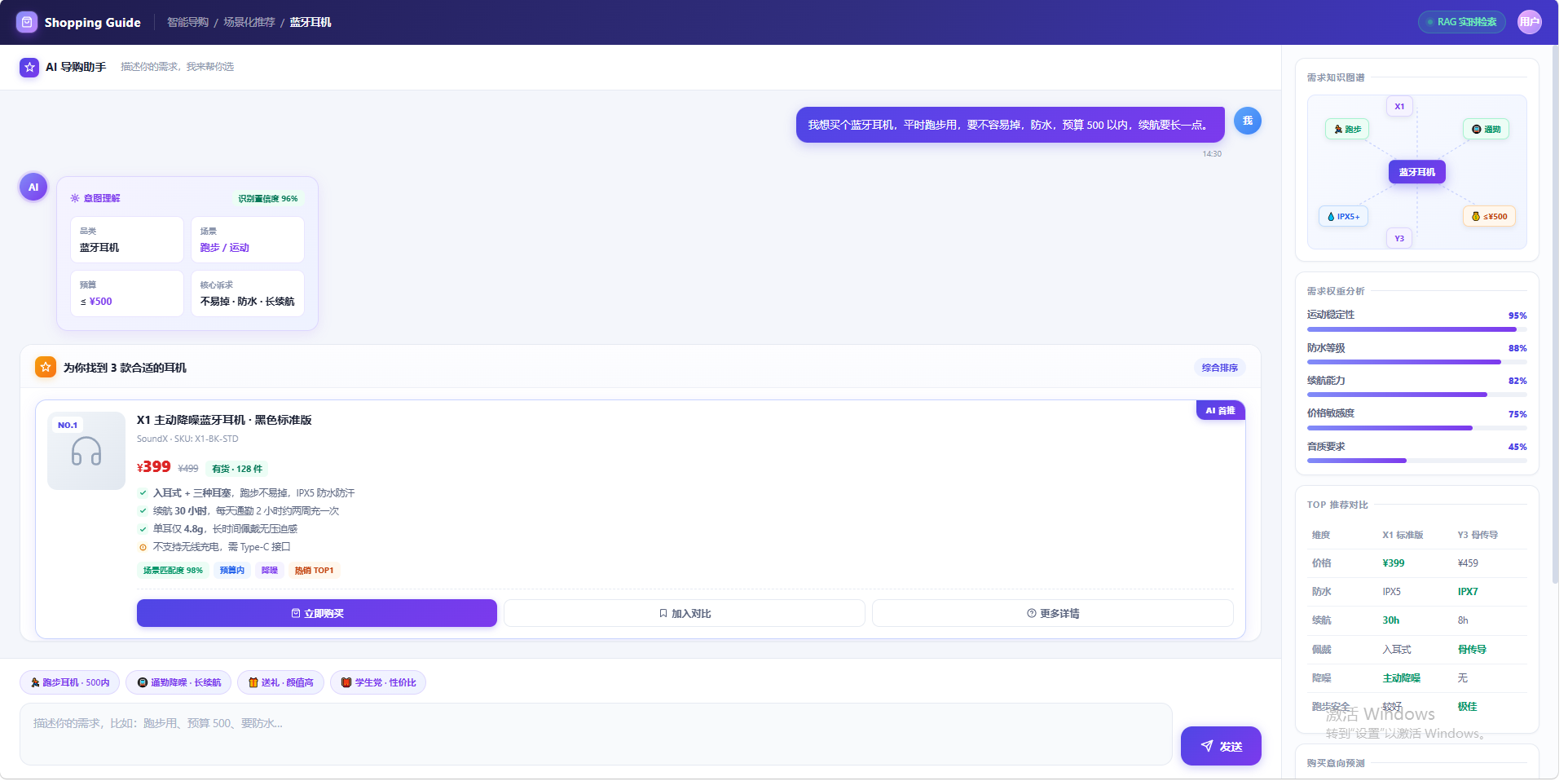Viewport: 1568px width, 781px height.
Task: Click the ≤¥500 budget node
Action: click(1489, 216)
